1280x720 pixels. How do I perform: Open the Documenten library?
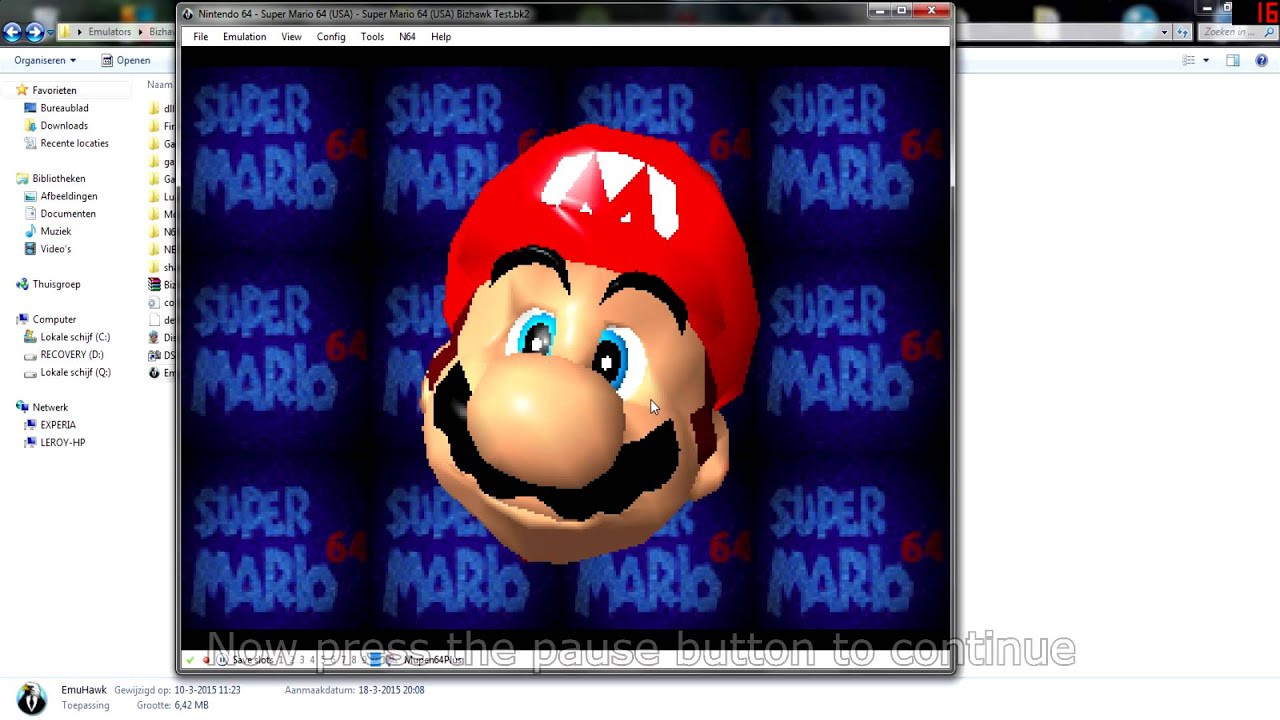click(x=68, y=214)
